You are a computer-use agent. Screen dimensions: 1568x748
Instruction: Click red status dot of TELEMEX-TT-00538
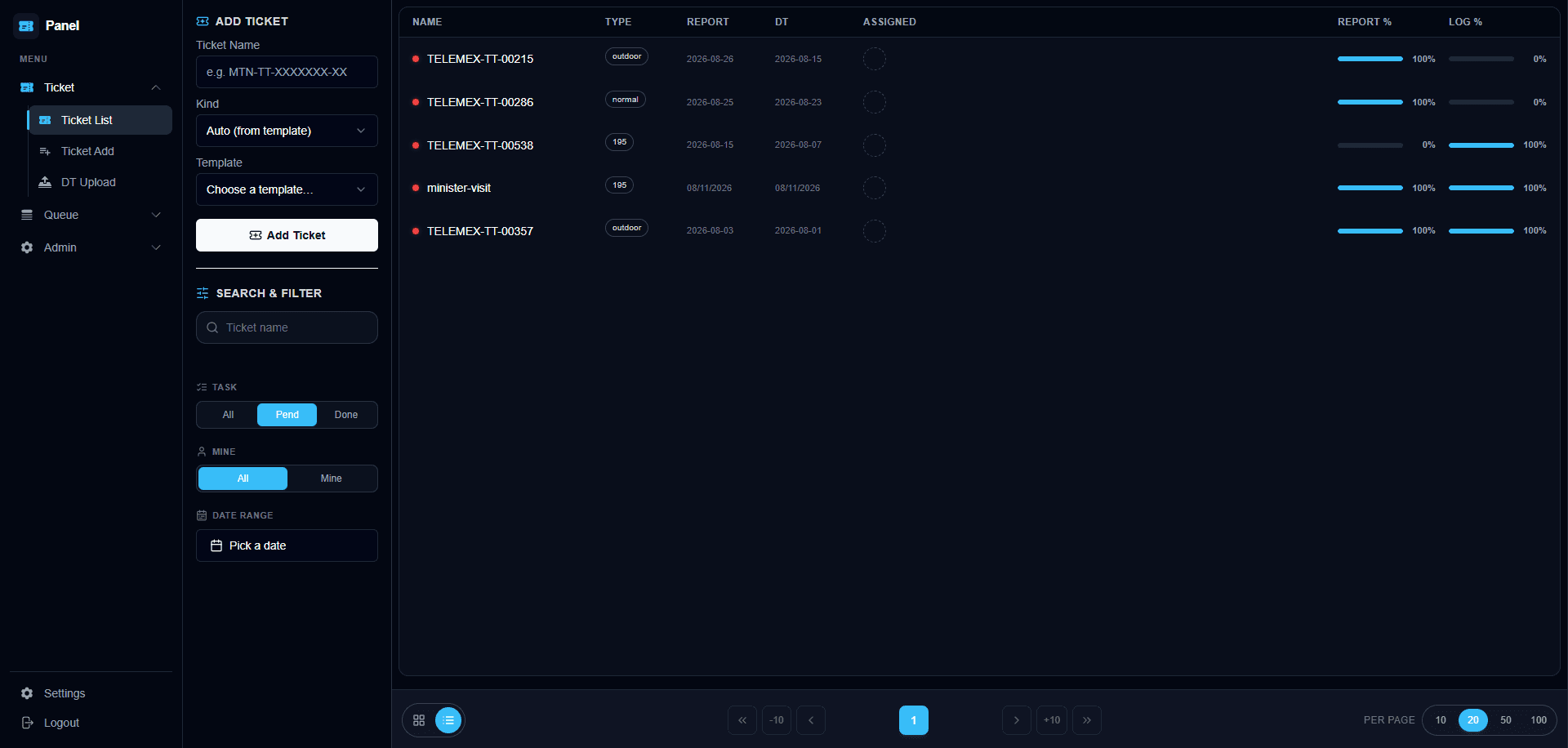click(416, 145)
